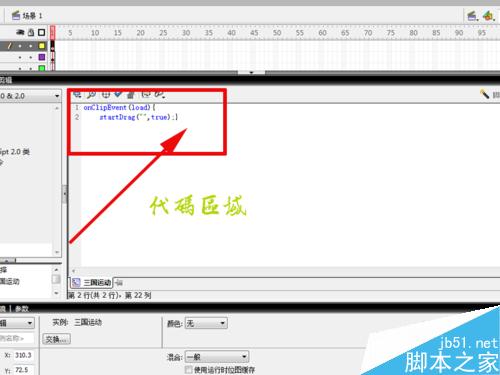Click the Auto format icon

(x=131, y=95)
